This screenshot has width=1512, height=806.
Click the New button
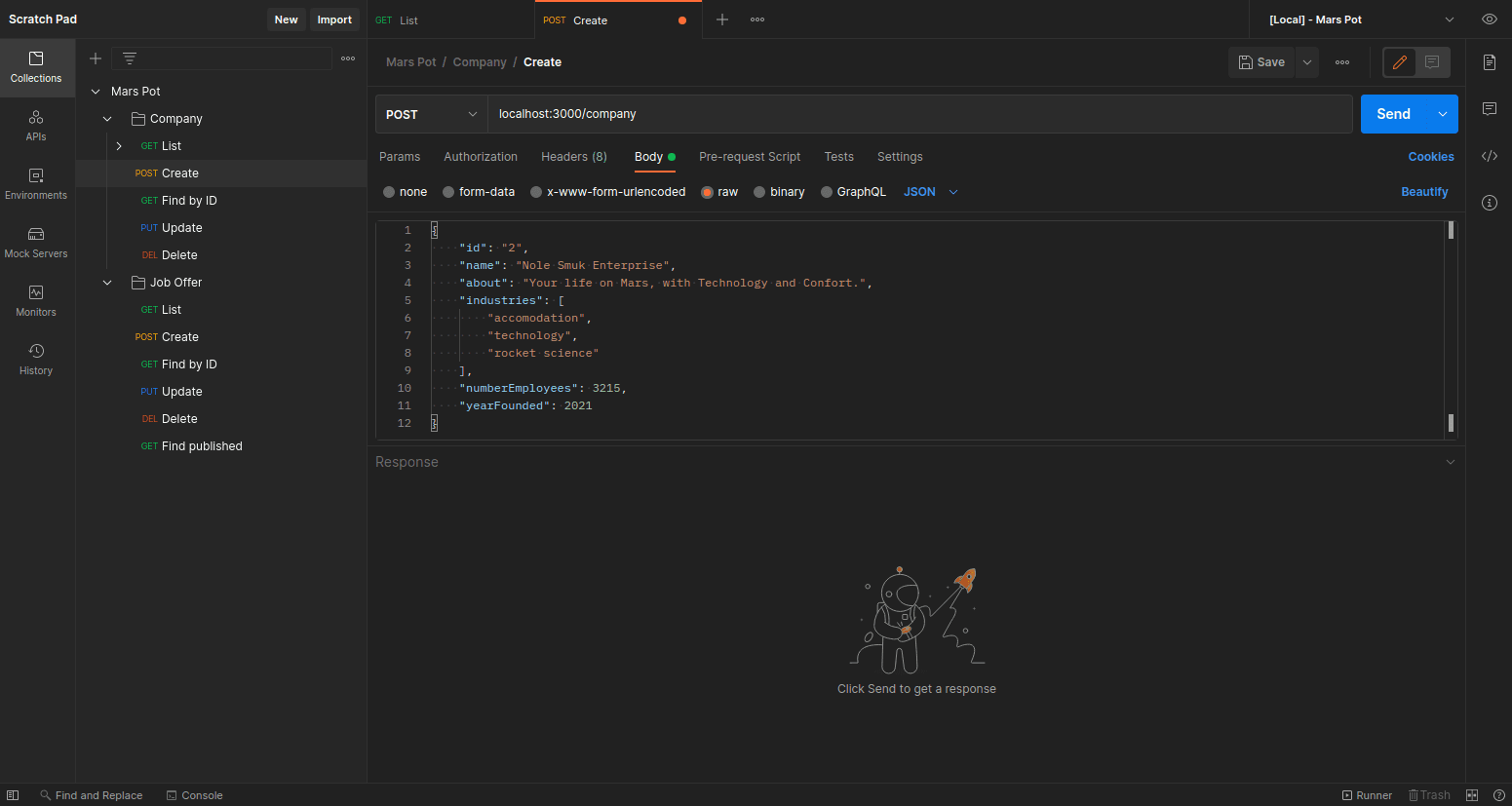tap(286, 19)
